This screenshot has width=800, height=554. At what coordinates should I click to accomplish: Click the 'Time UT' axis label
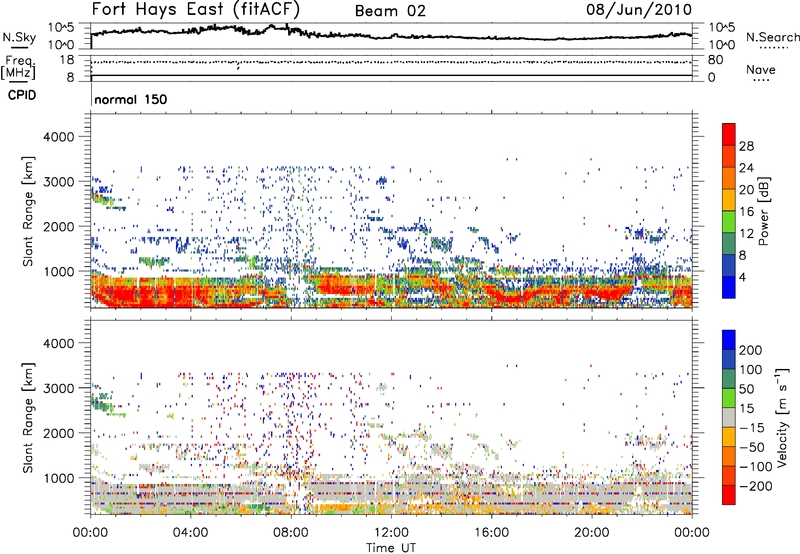[391, 547]
